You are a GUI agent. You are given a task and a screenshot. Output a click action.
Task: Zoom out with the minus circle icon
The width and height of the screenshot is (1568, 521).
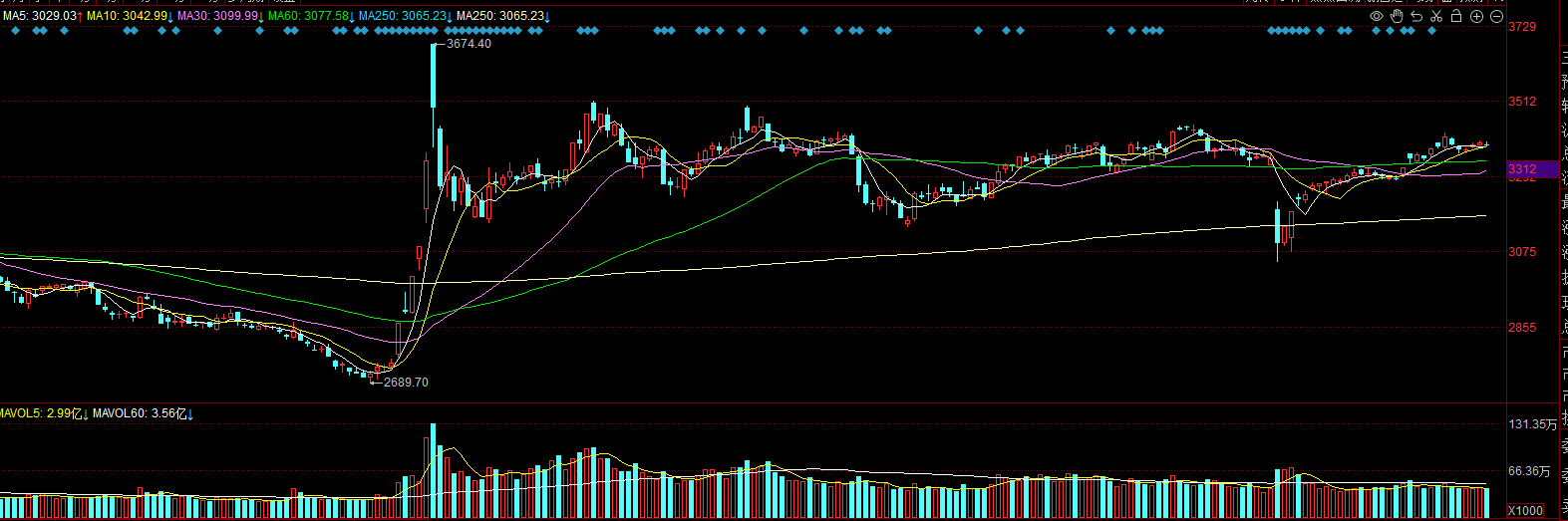(1497, 17)
